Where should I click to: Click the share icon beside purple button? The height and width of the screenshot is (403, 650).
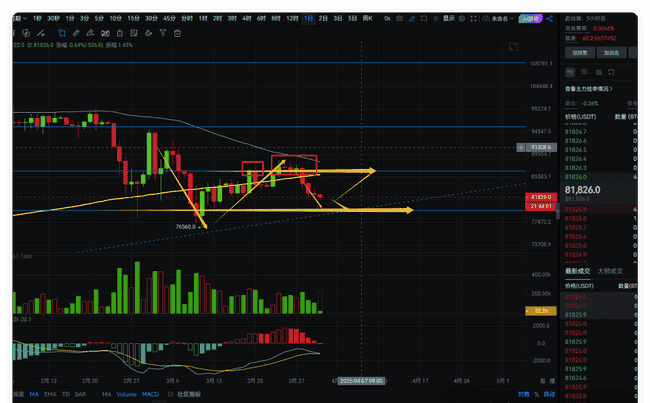coord(551,18)
